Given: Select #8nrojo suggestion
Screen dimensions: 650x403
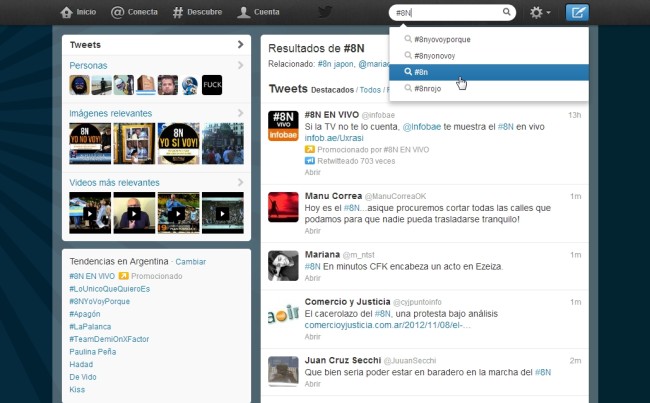Looking at the screenshot, I should [489, 88].
